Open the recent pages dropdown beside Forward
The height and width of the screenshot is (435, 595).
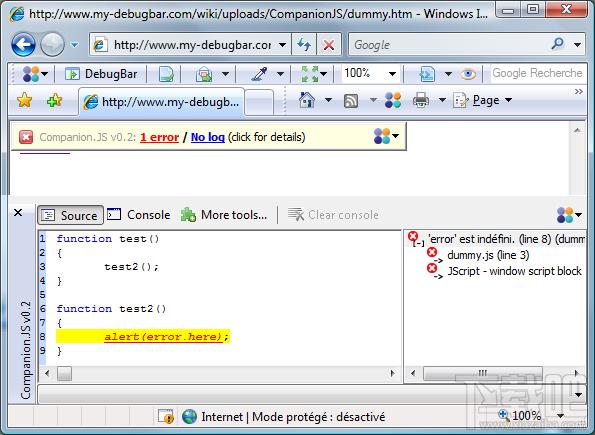[x=74, y=45]
